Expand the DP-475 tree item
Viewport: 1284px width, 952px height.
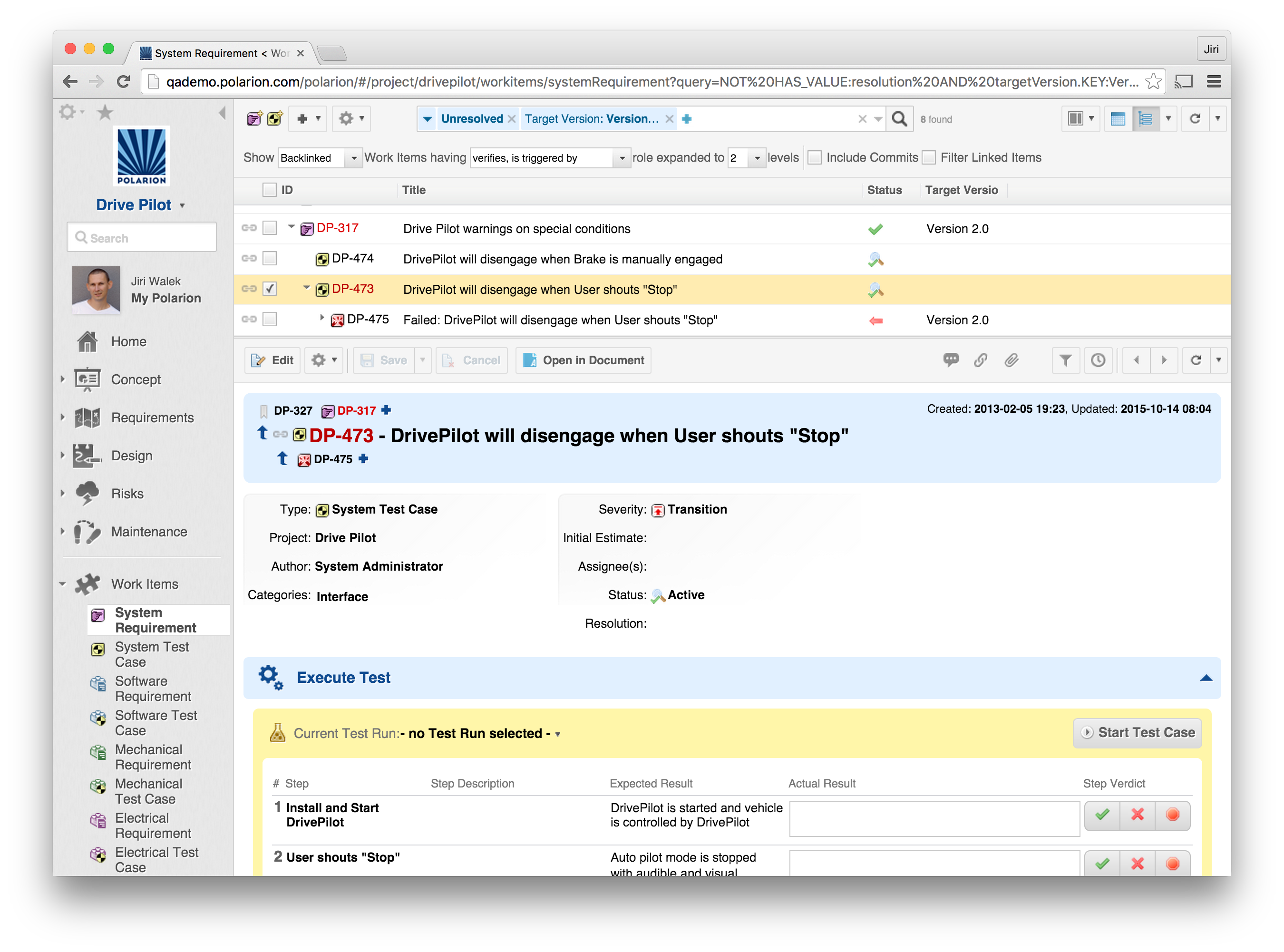tap(322, 319)
